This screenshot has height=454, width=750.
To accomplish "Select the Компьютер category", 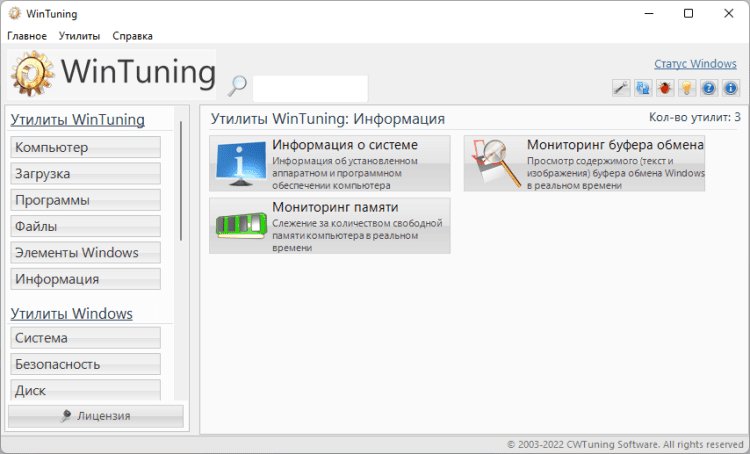I will point(86,147).
